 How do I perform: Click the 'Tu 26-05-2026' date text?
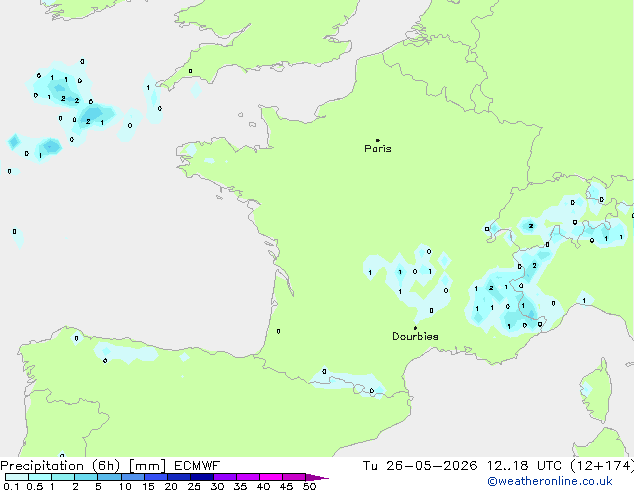tap(420, 466)
